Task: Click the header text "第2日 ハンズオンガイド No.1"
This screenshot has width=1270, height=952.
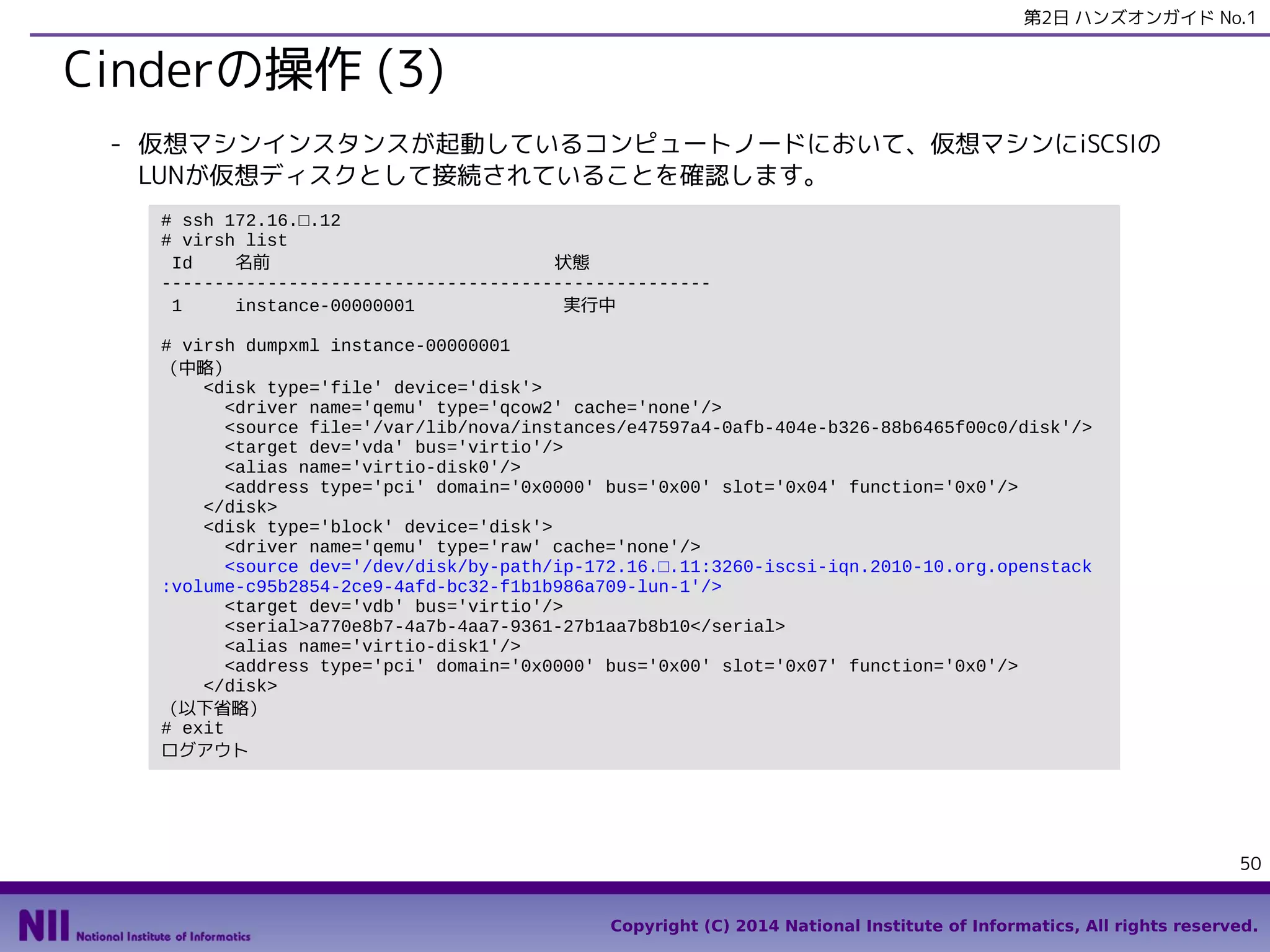Action: tap(1140, 18)
